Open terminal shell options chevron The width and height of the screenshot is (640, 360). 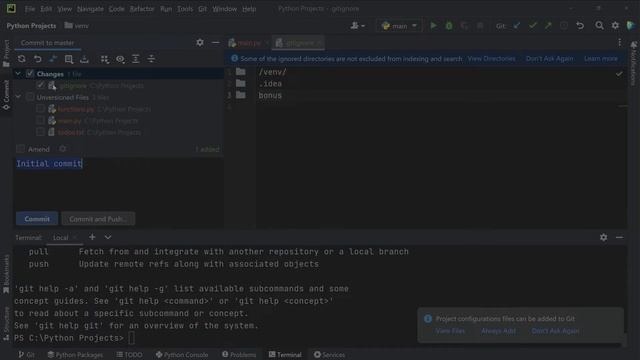(108, 237)
